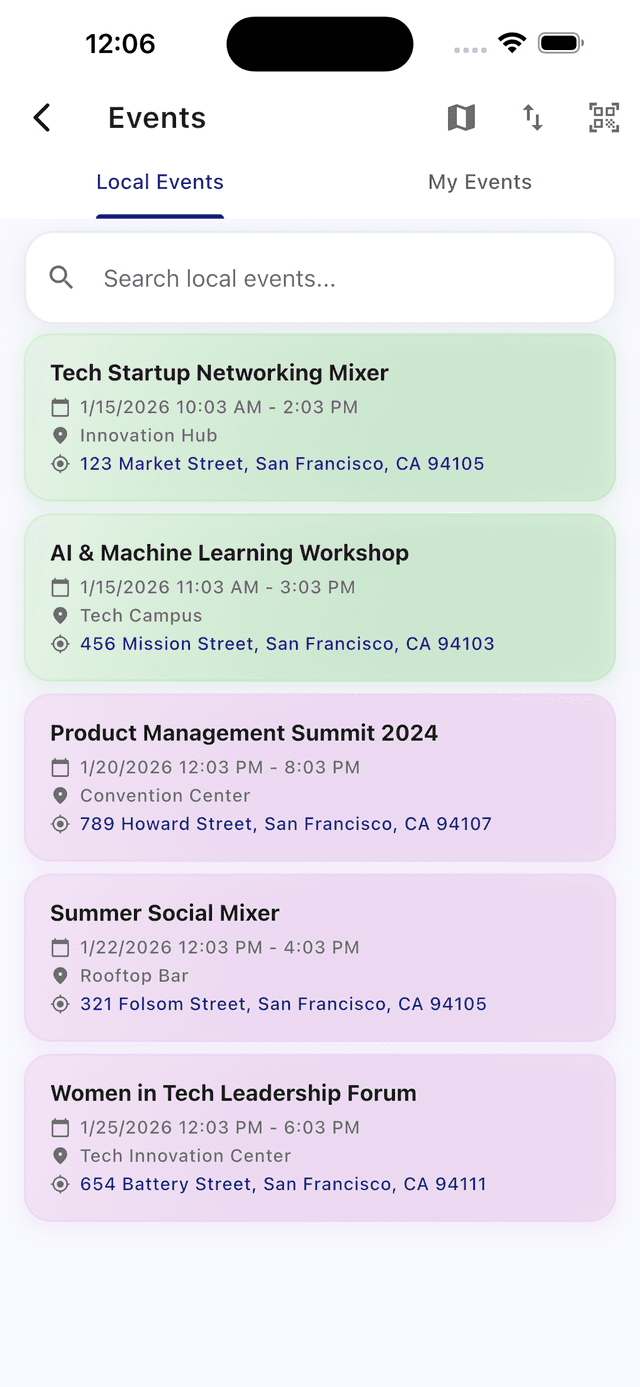Open 123 Market Street address link
The image size is (640, 1387).
pos(282,464)
